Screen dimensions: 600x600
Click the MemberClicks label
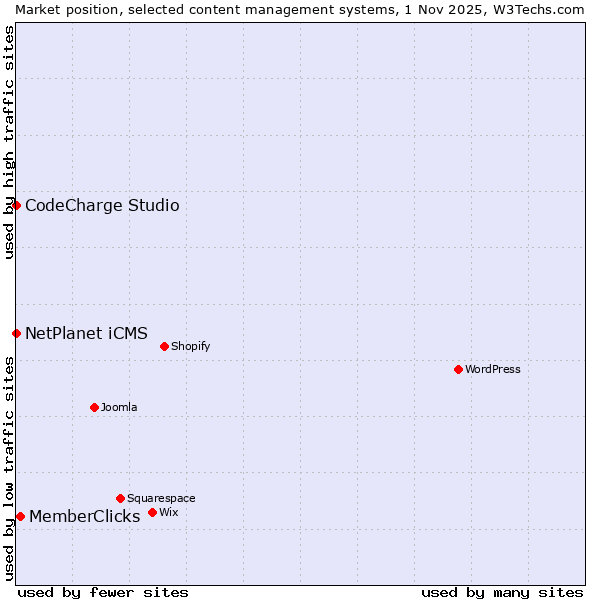click(84, 516)
